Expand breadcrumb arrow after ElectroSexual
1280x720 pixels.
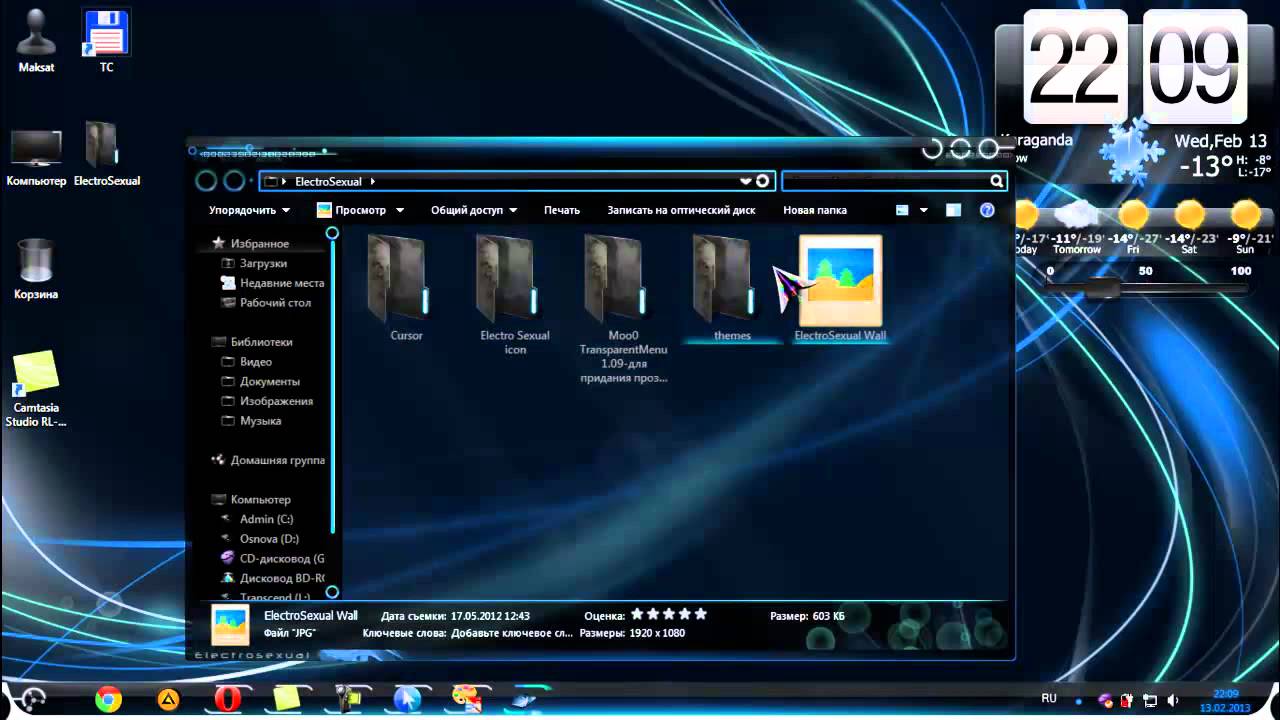(x=373, y=181)
